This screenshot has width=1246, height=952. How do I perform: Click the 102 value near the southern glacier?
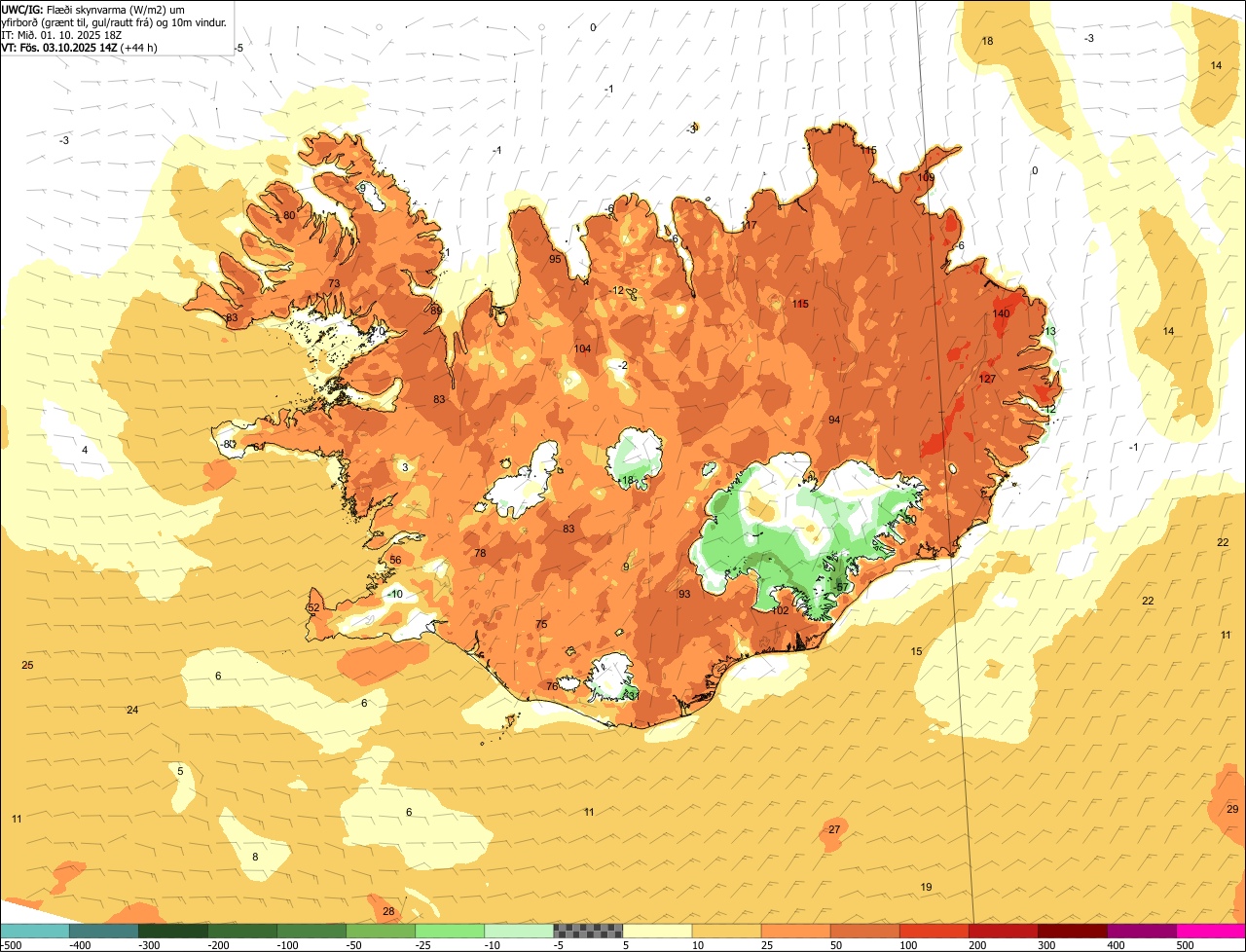[x=780, y=610]
